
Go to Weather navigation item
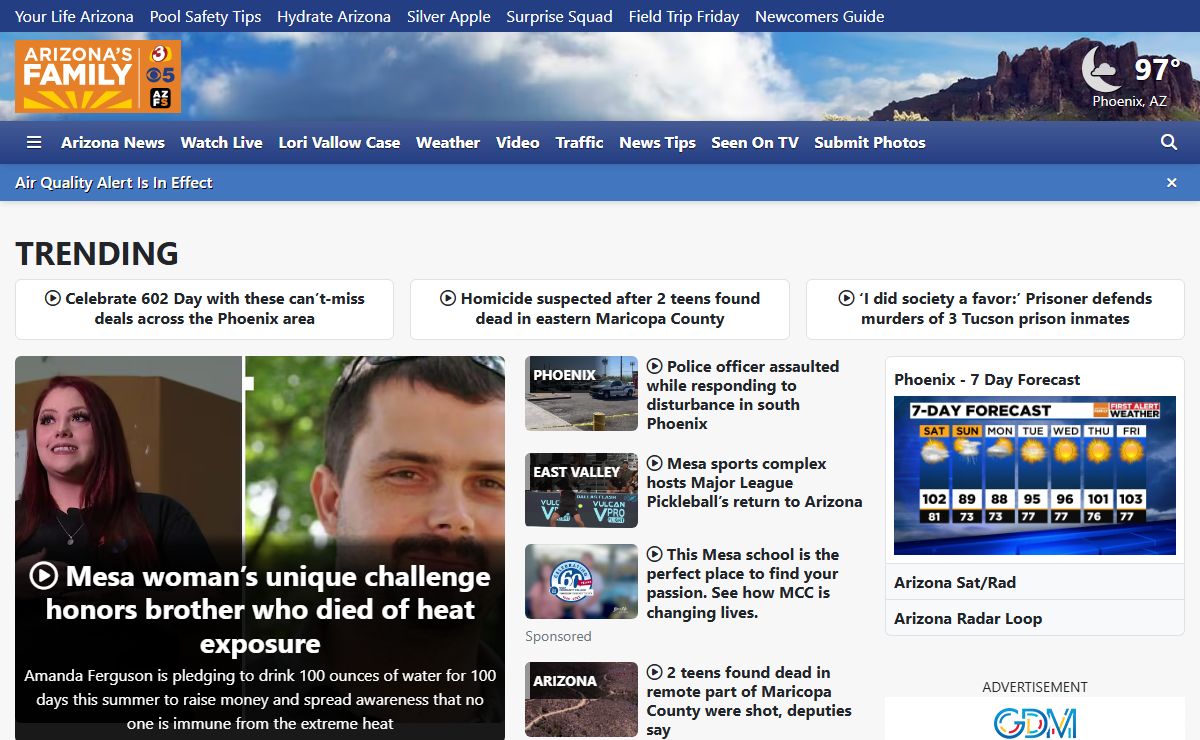pyautogui.click(x=448, y=143)
